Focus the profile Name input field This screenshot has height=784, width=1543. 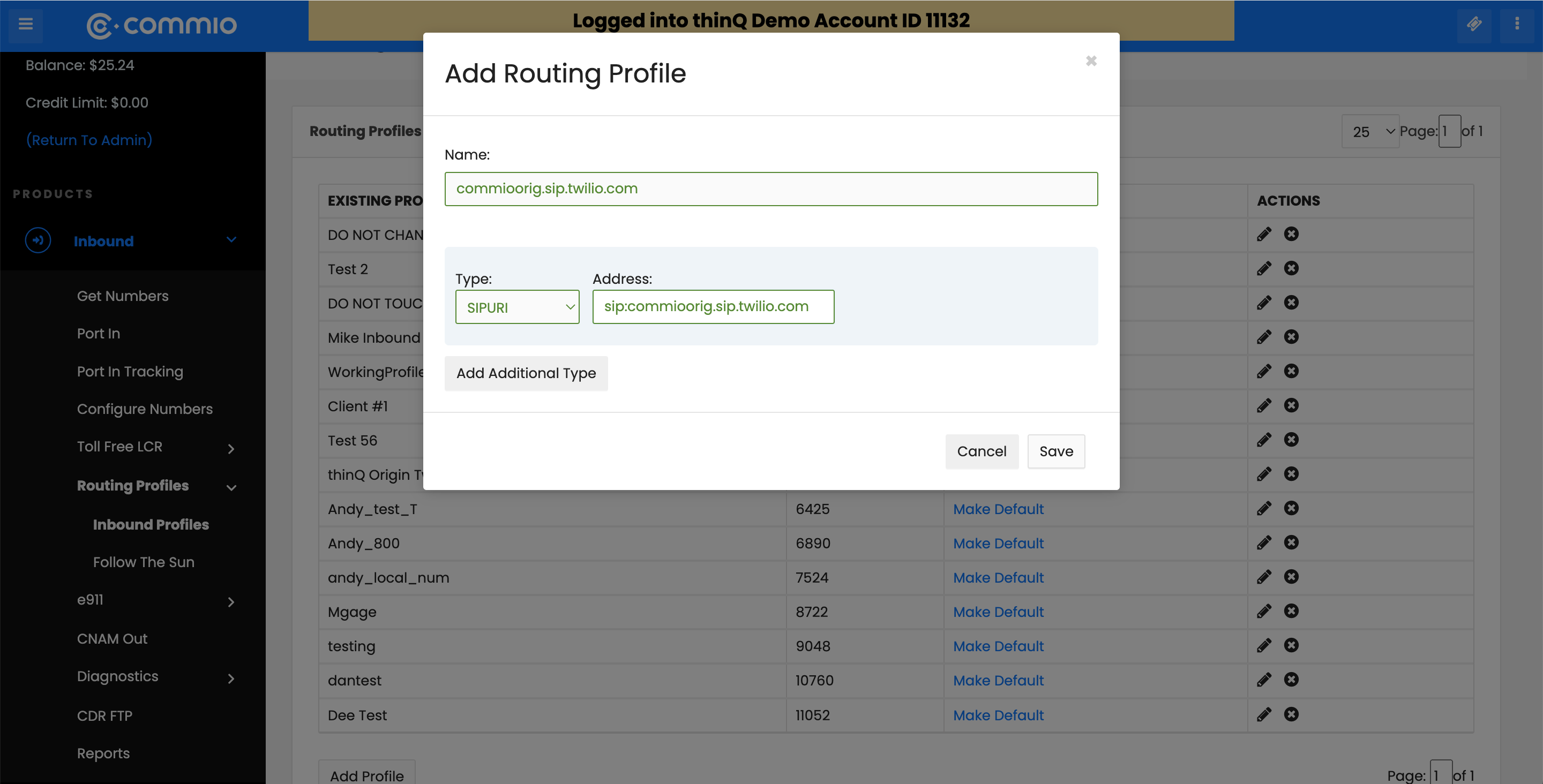click(771, 189)
